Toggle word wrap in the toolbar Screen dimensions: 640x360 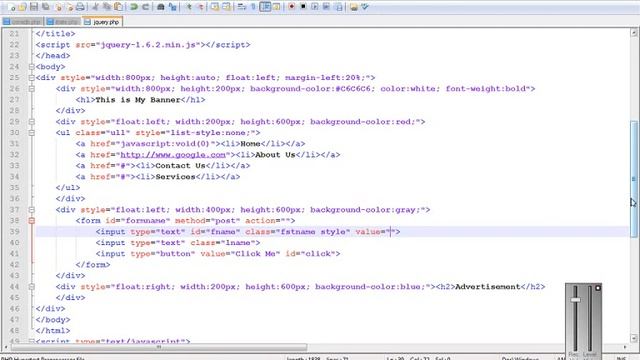[x=242, y=7]
